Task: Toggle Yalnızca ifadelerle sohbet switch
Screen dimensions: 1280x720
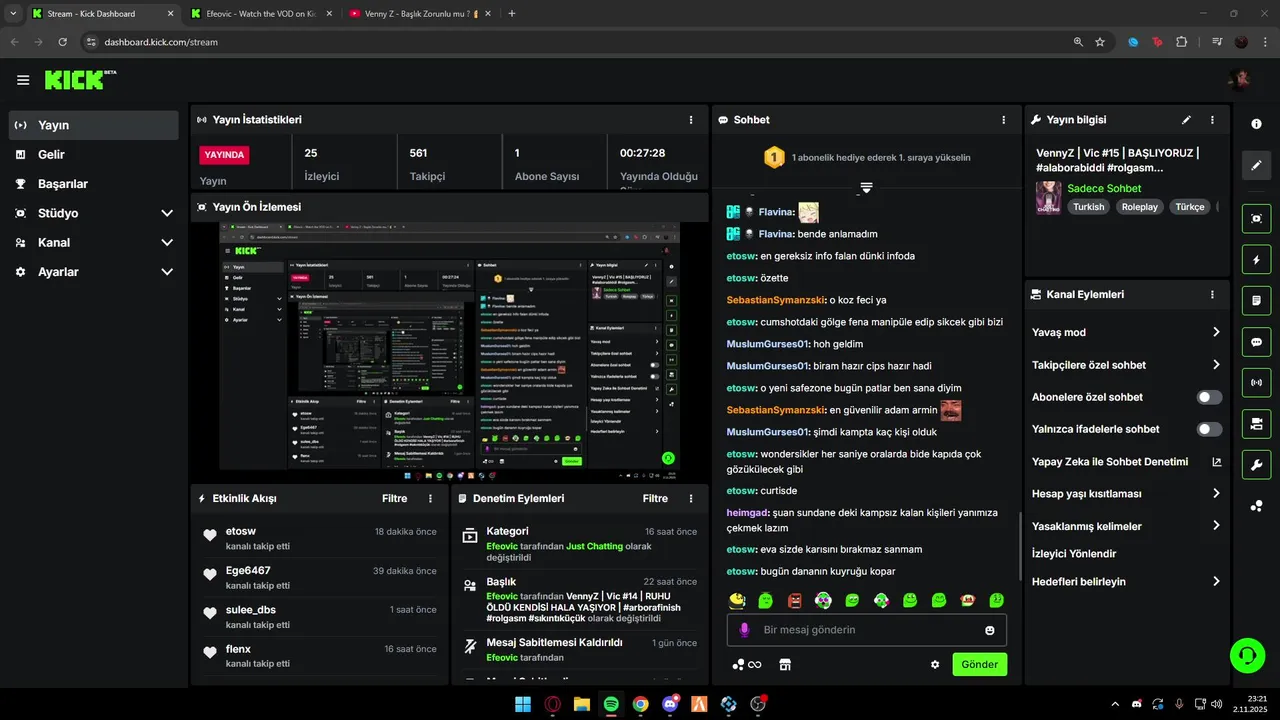Action: 1209,429
